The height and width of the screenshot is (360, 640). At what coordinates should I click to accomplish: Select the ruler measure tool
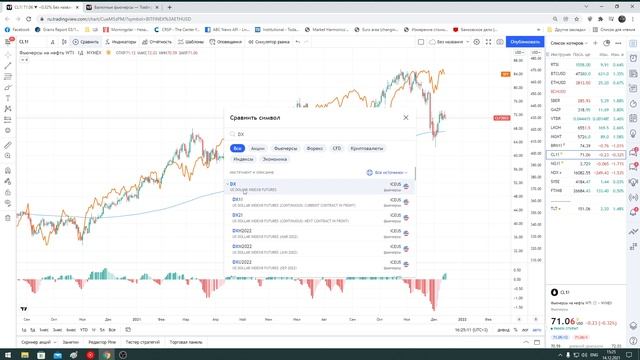(8, 145)
